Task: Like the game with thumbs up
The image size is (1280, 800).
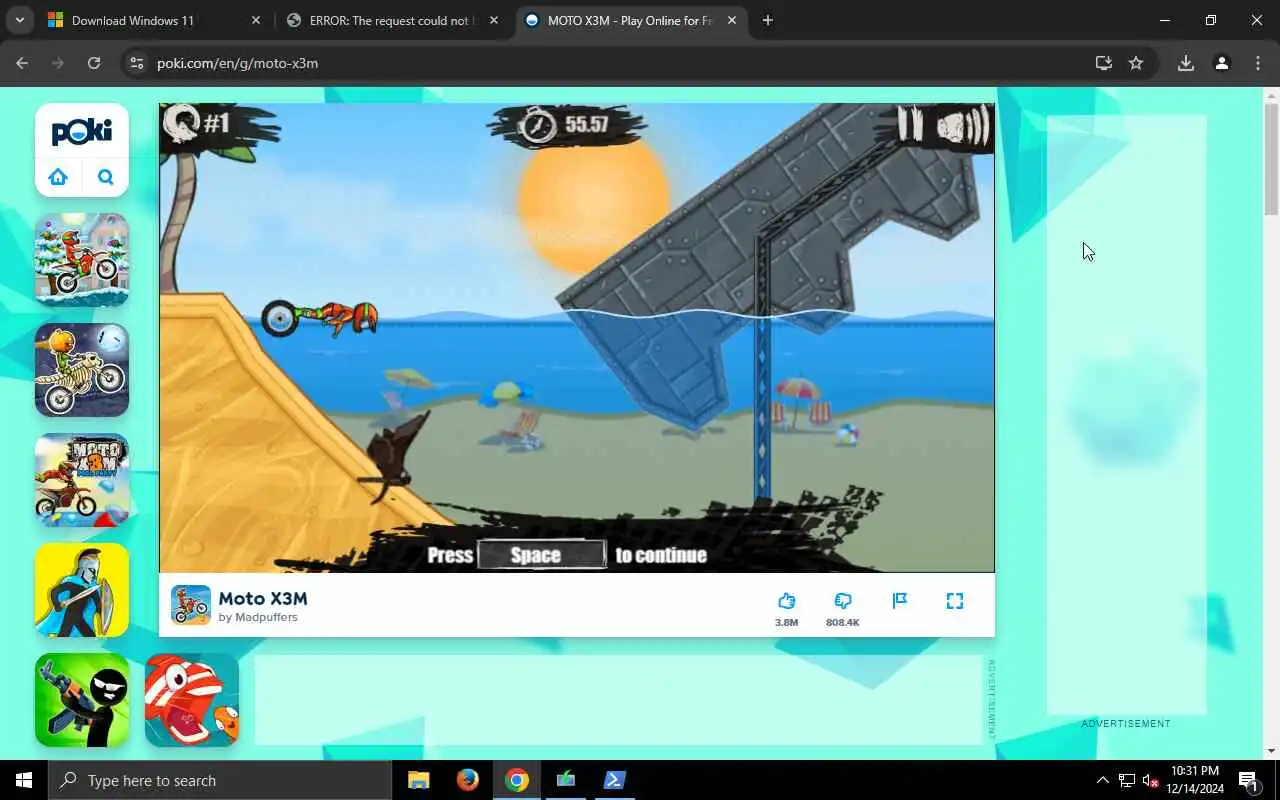Action: (786, 601)
